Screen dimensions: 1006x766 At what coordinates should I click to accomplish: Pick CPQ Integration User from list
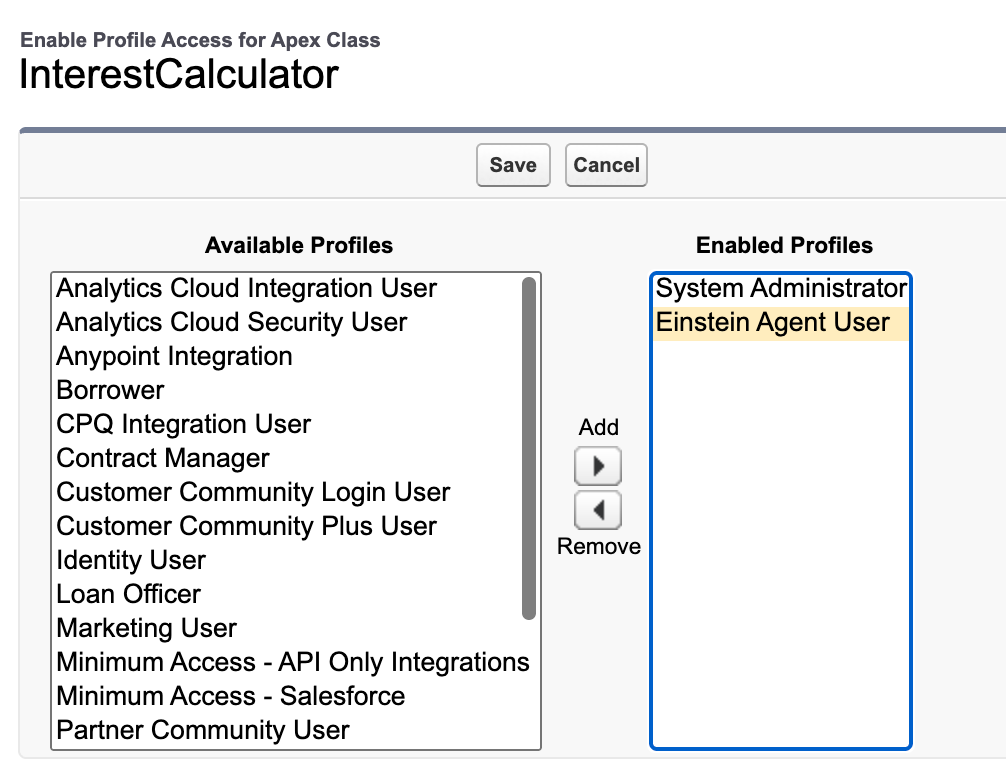click(x=184, y=425)
